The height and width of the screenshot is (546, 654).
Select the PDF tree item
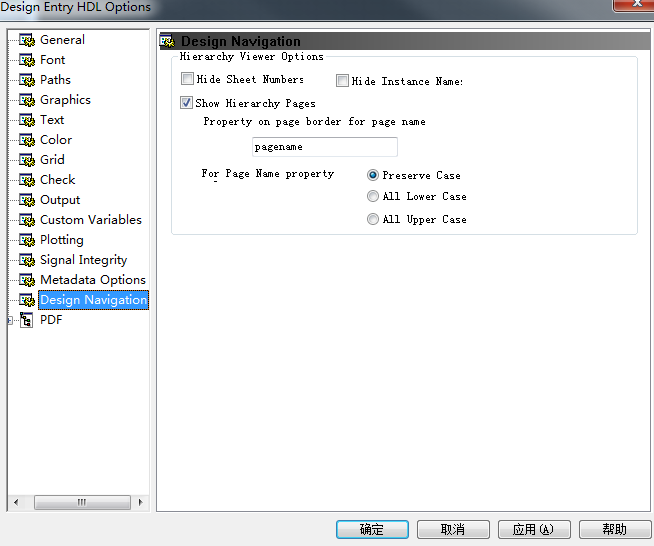(x=51, y=320)
